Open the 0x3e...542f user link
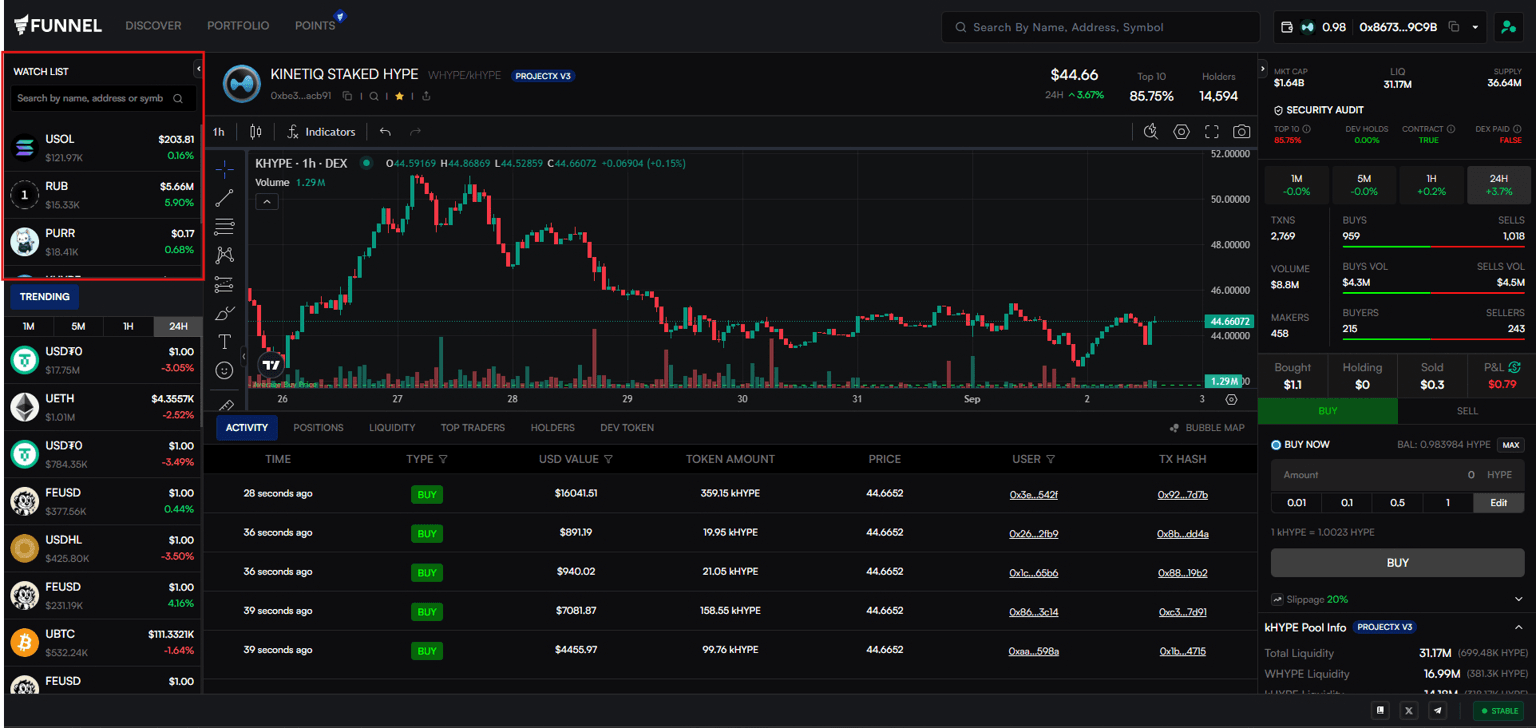The height and width of the screenshot is (728, 1536). pos(1033,494)
